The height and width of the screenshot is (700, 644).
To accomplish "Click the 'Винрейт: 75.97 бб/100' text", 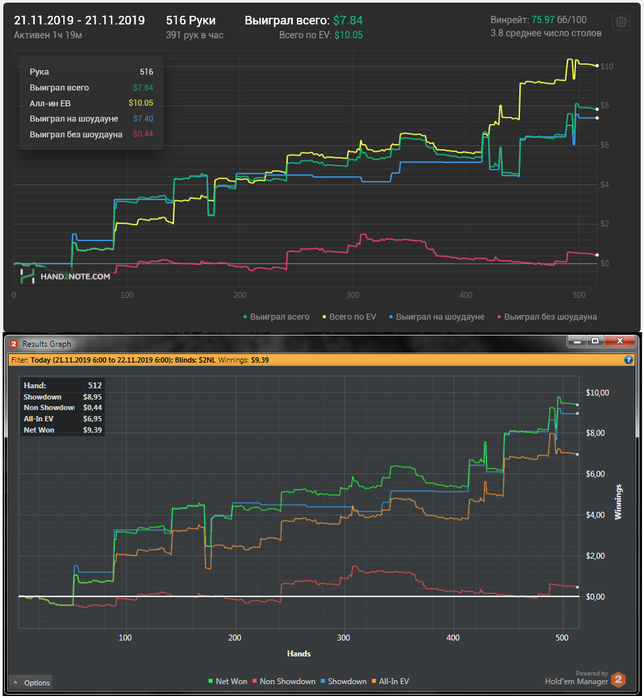I will pyautogui.click(x=538, y=20).
